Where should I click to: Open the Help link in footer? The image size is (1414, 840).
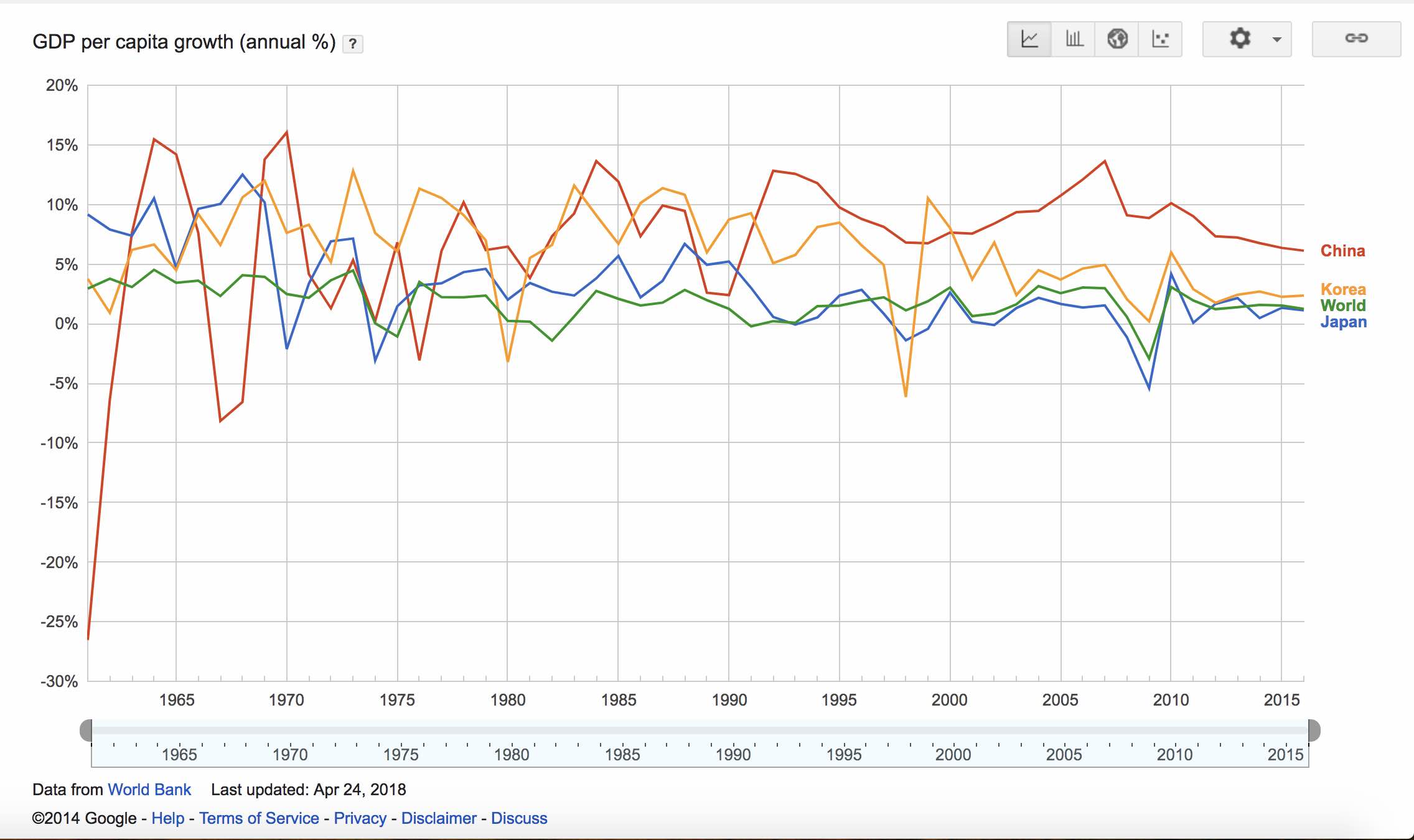[168, 818]
